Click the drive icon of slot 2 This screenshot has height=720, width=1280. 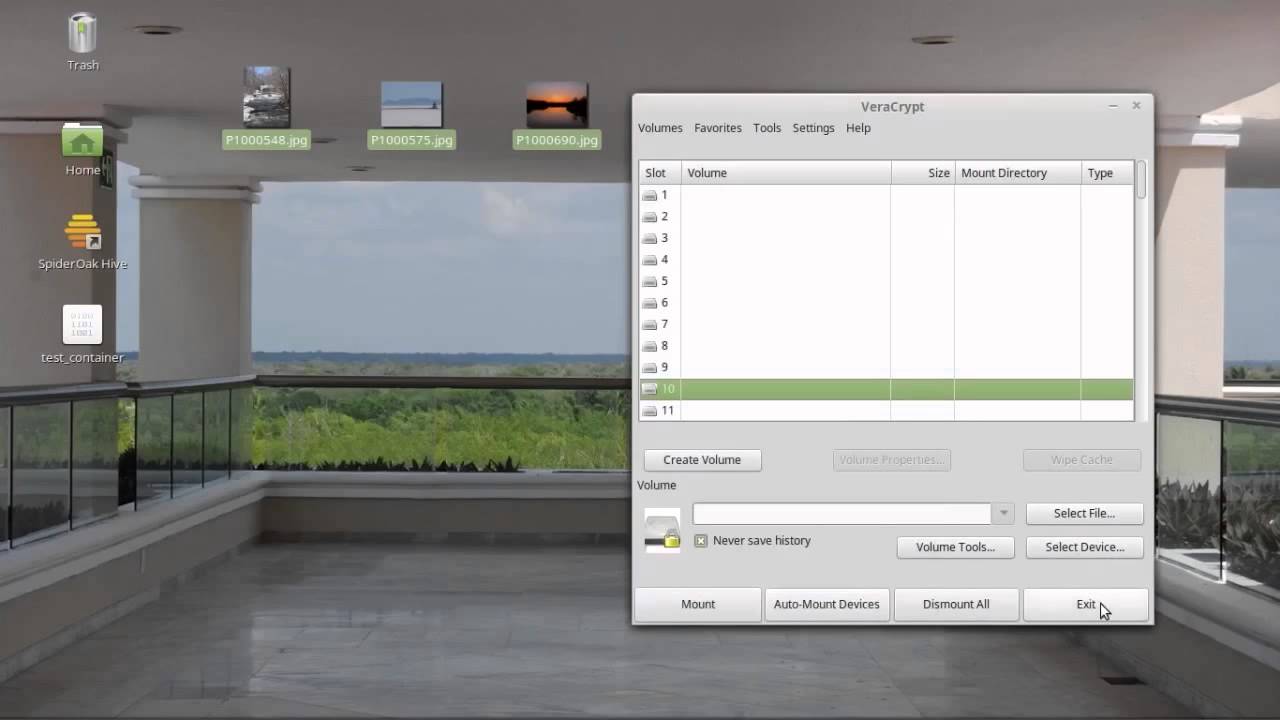(650, 217)
